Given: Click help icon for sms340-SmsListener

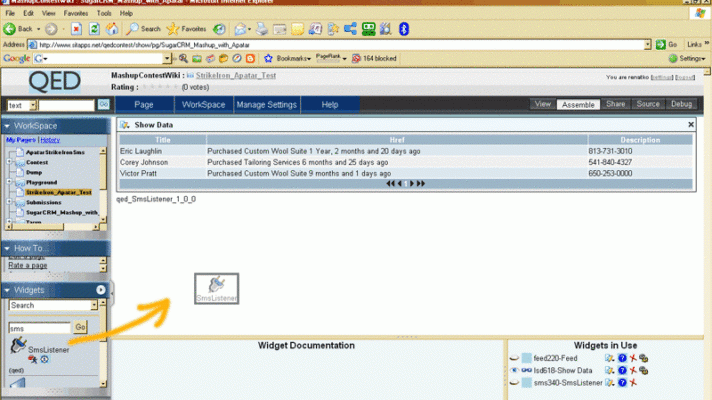Looking at the screenshot, I should pos(622,383).
